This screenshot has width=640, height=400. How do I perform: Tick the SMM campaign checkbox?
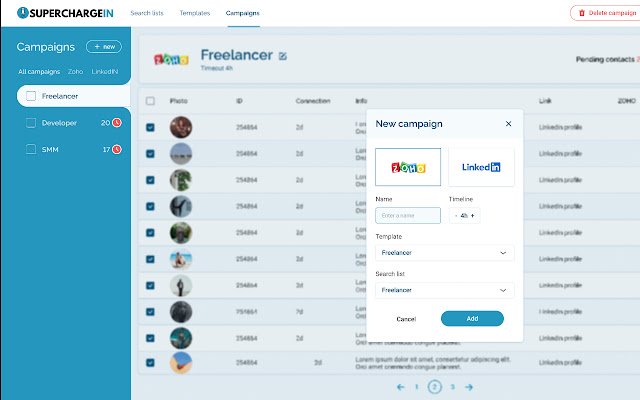click(31, 149)
